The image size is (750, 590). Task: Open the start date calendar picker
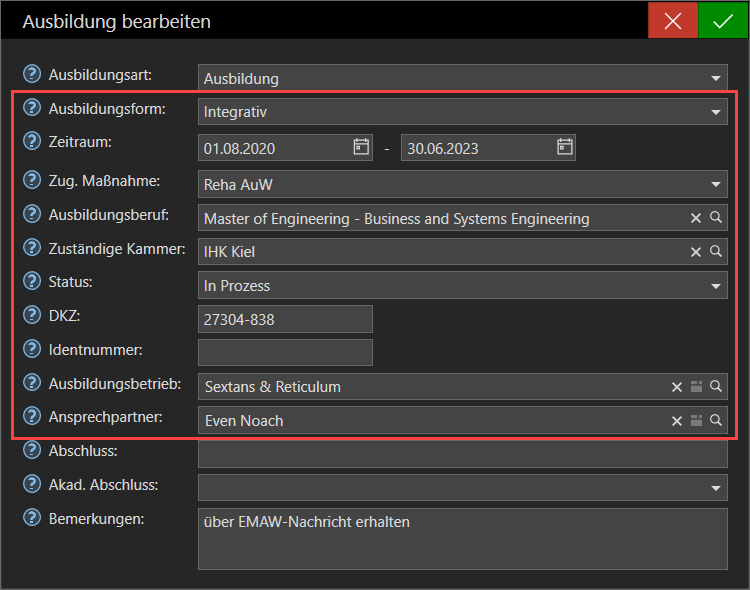click(x=361, y=147)
